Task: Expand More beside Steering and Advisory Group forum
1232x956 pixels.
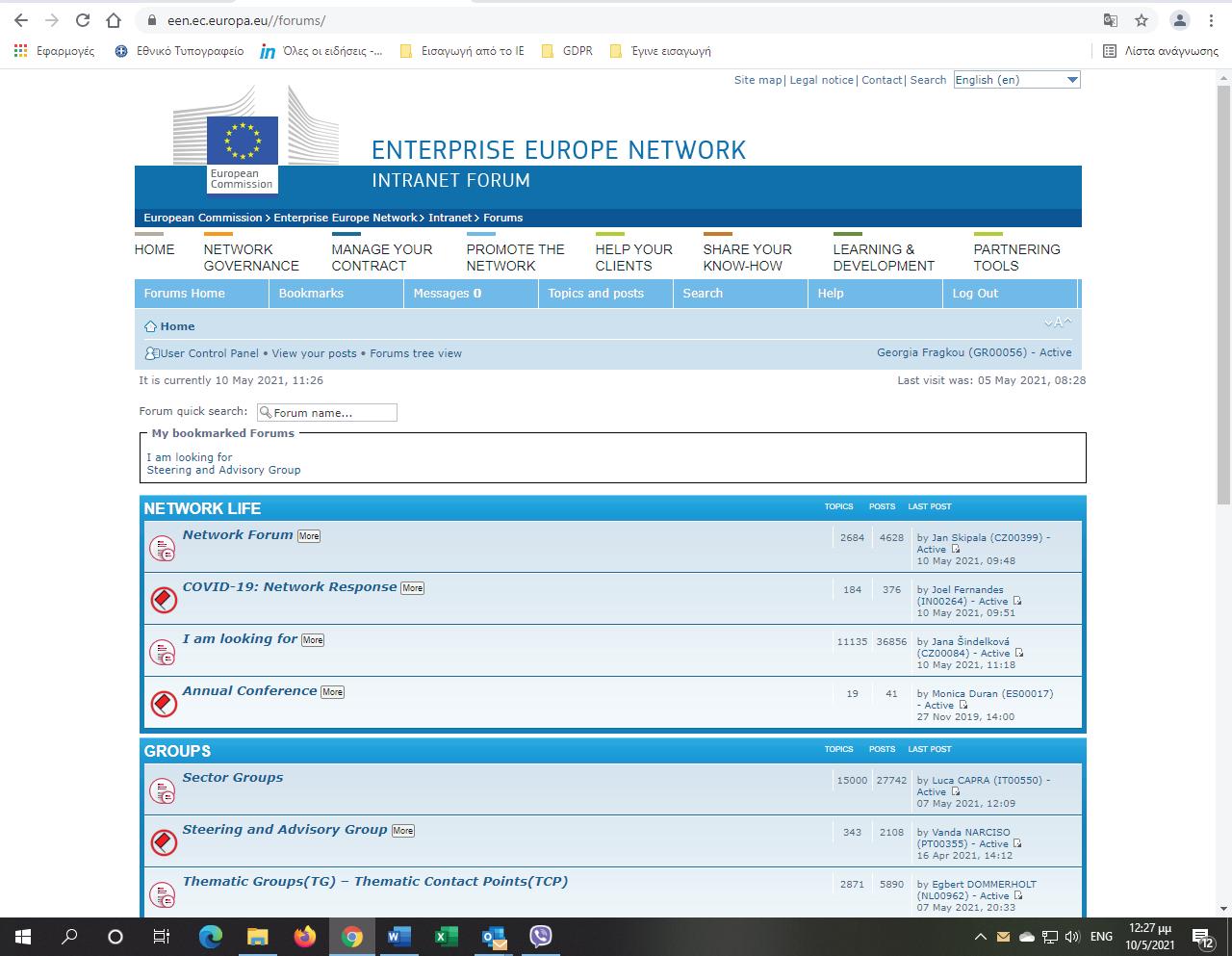Action: coord(403,831)
